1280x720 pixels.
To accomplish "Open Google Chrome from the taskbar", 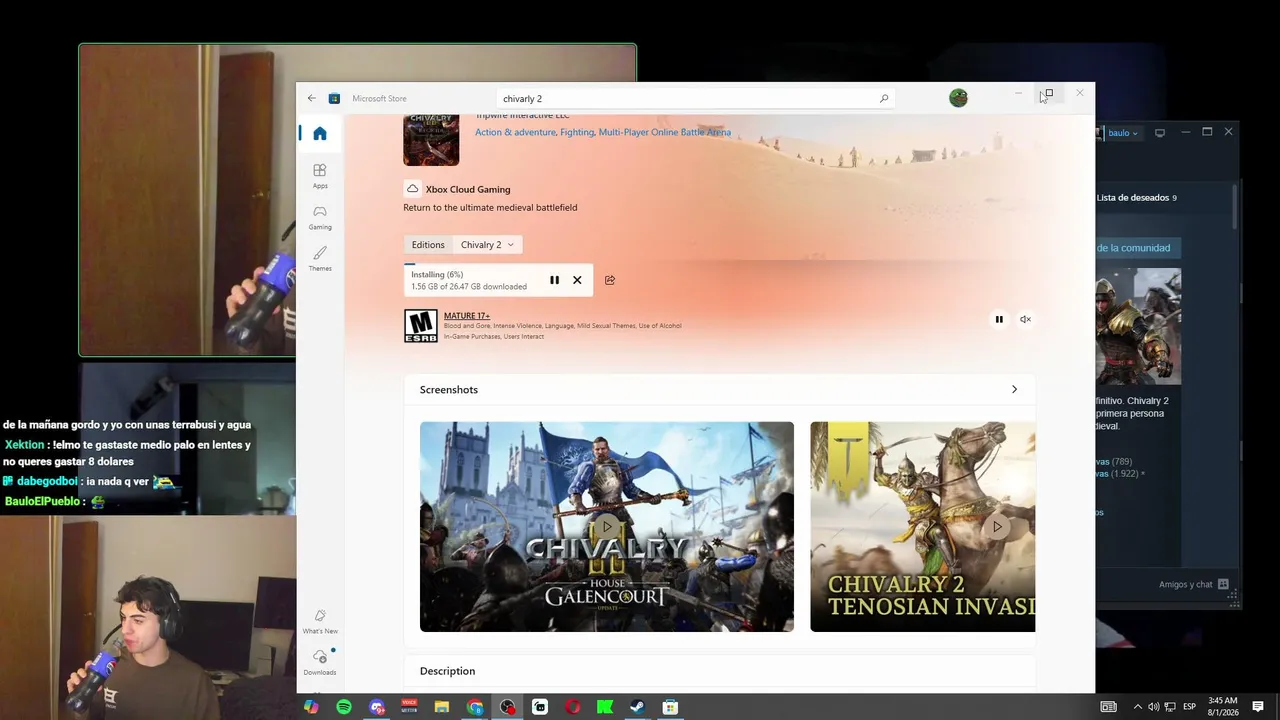I will coord(475,707).
